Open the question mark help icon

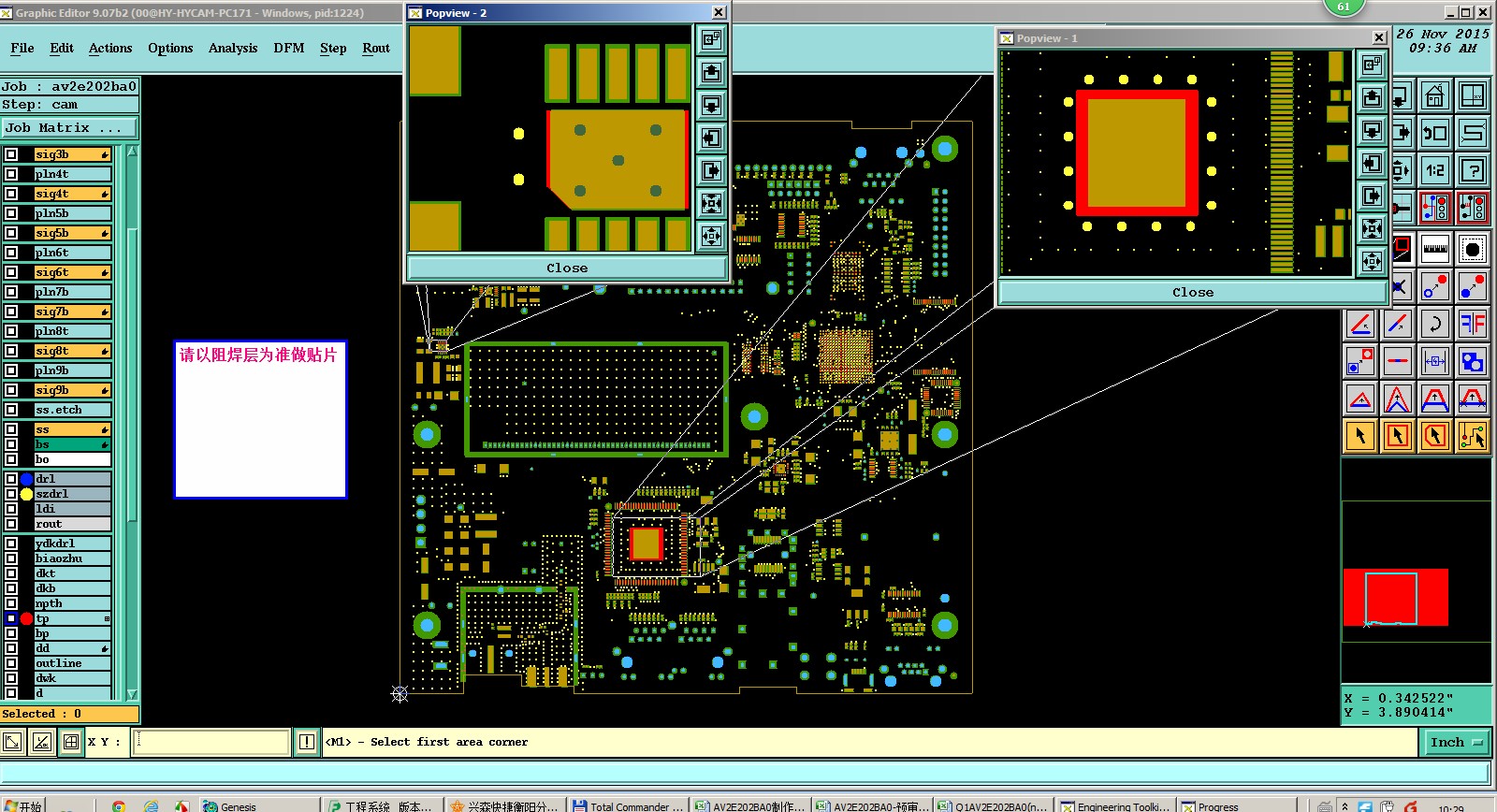1473,170
